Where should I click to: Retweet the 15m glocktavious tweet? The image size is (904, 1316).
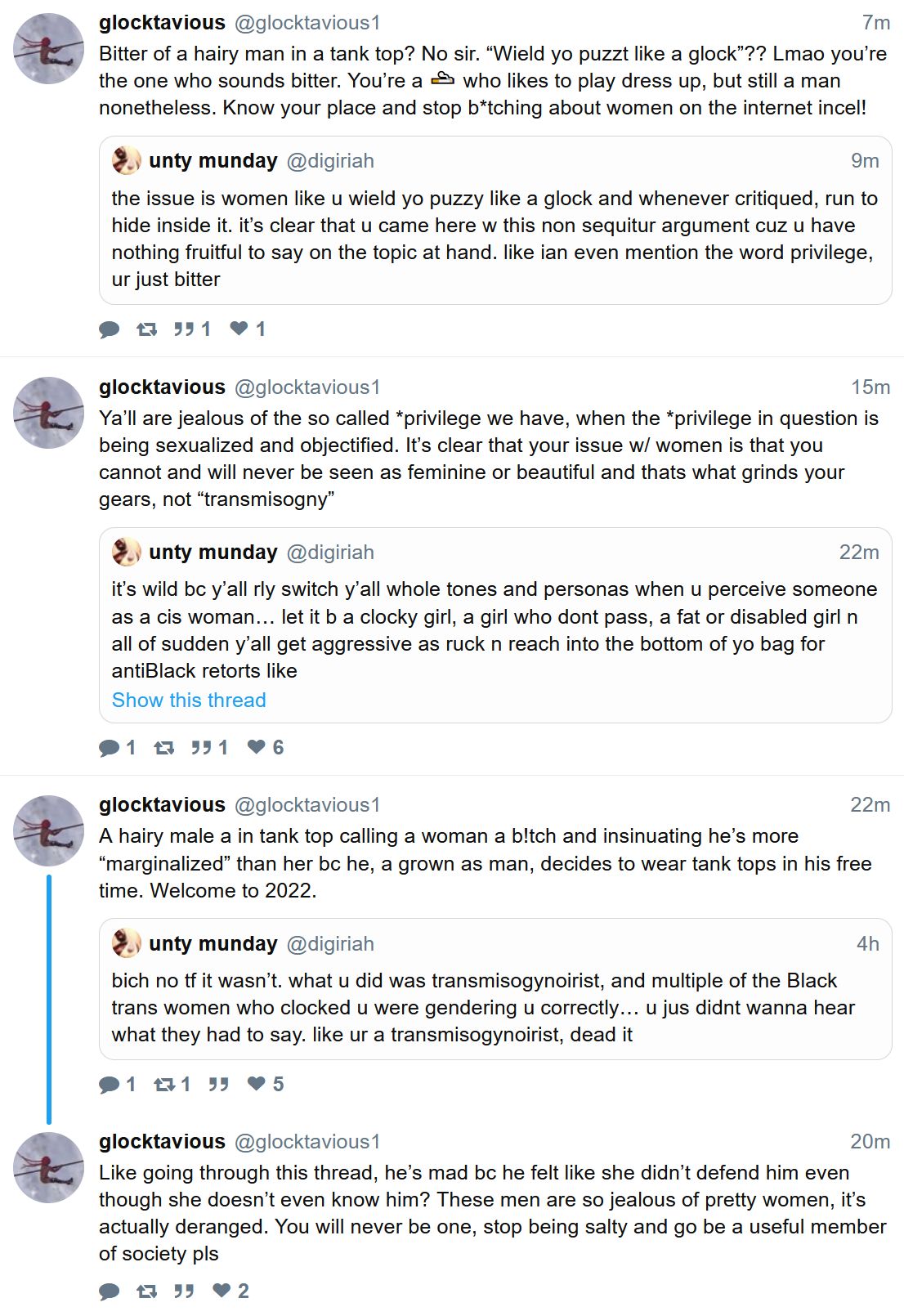[164, 747]
